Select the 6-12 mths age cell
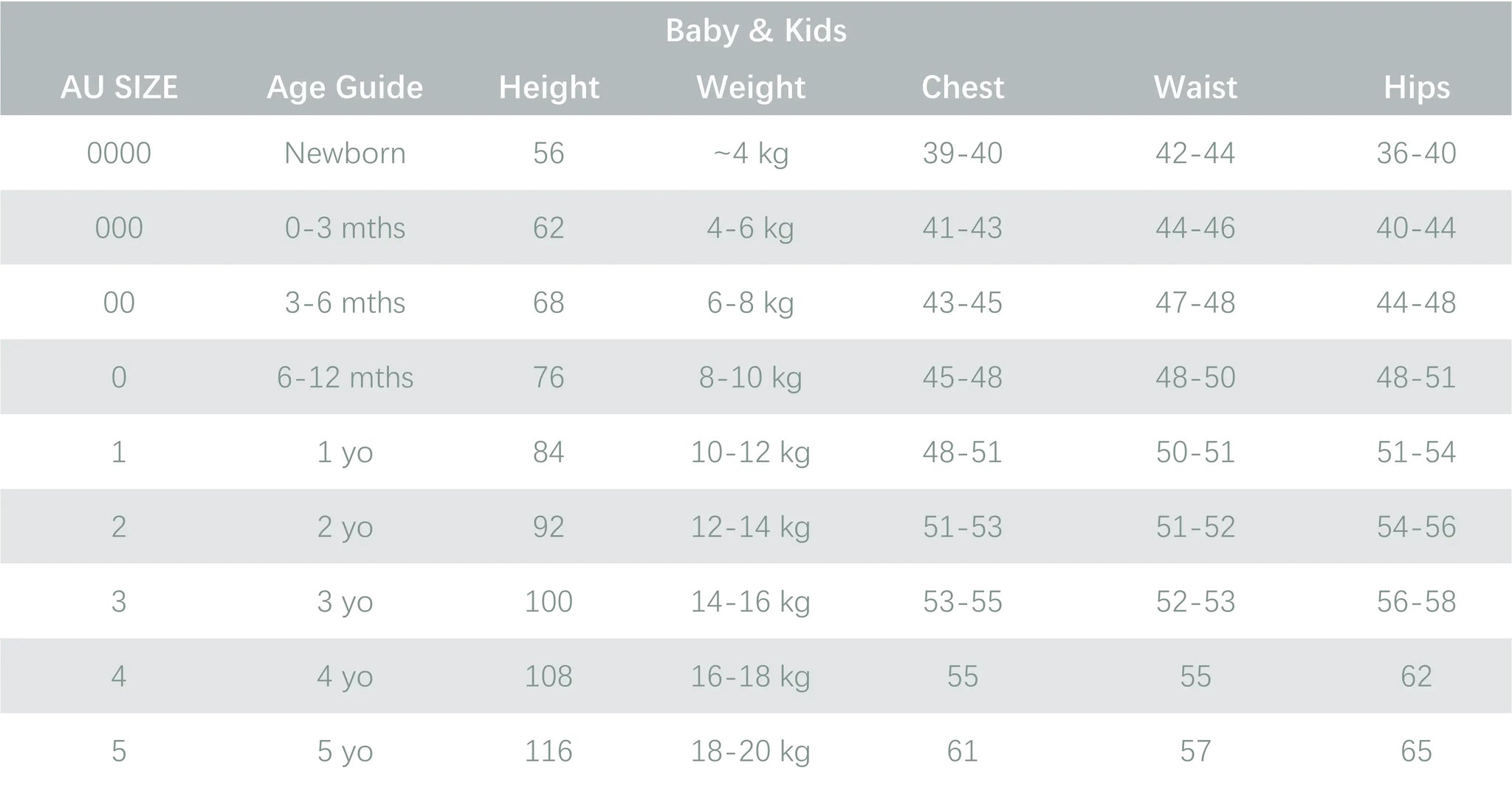This screenshot has height=788, width=1512. (345, 378)
